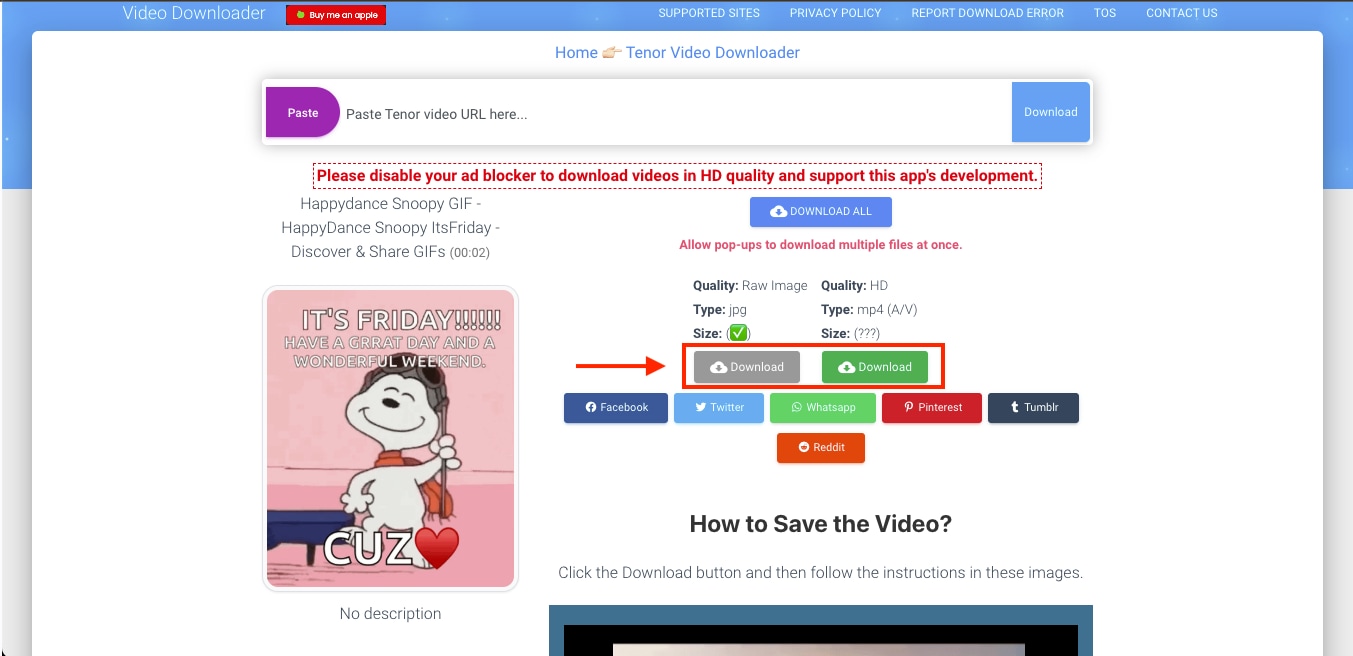Click the Download All button
1353x656 pixels.
tap(821, 211)
